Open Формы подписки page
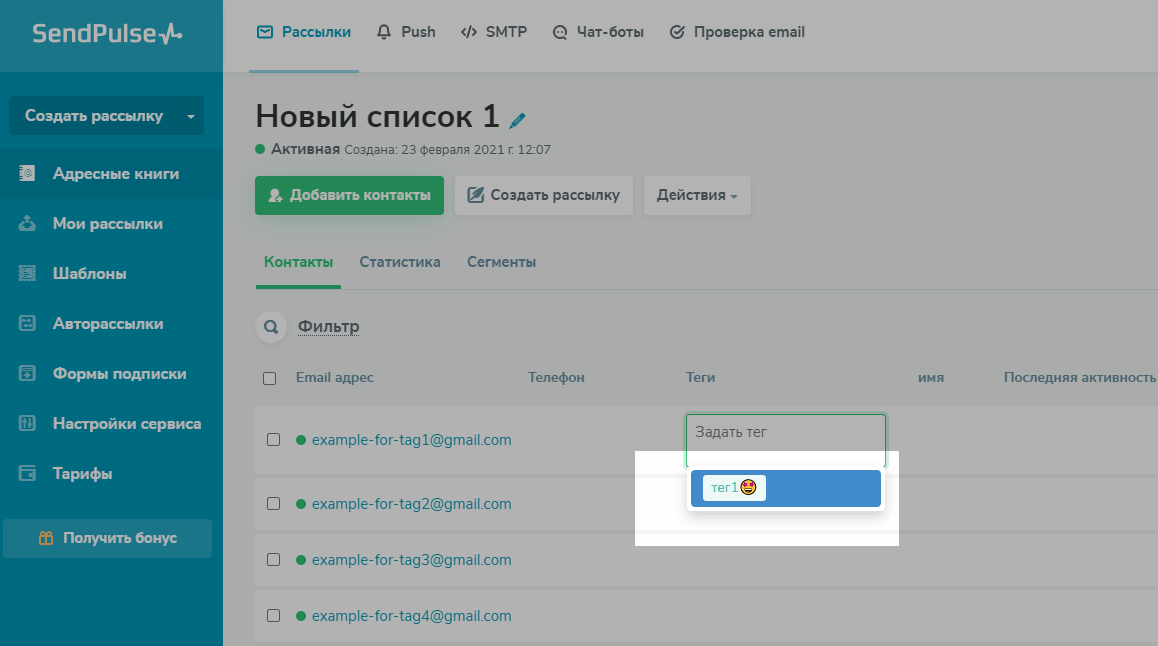The image size is (1158, 646). (119, 374)
